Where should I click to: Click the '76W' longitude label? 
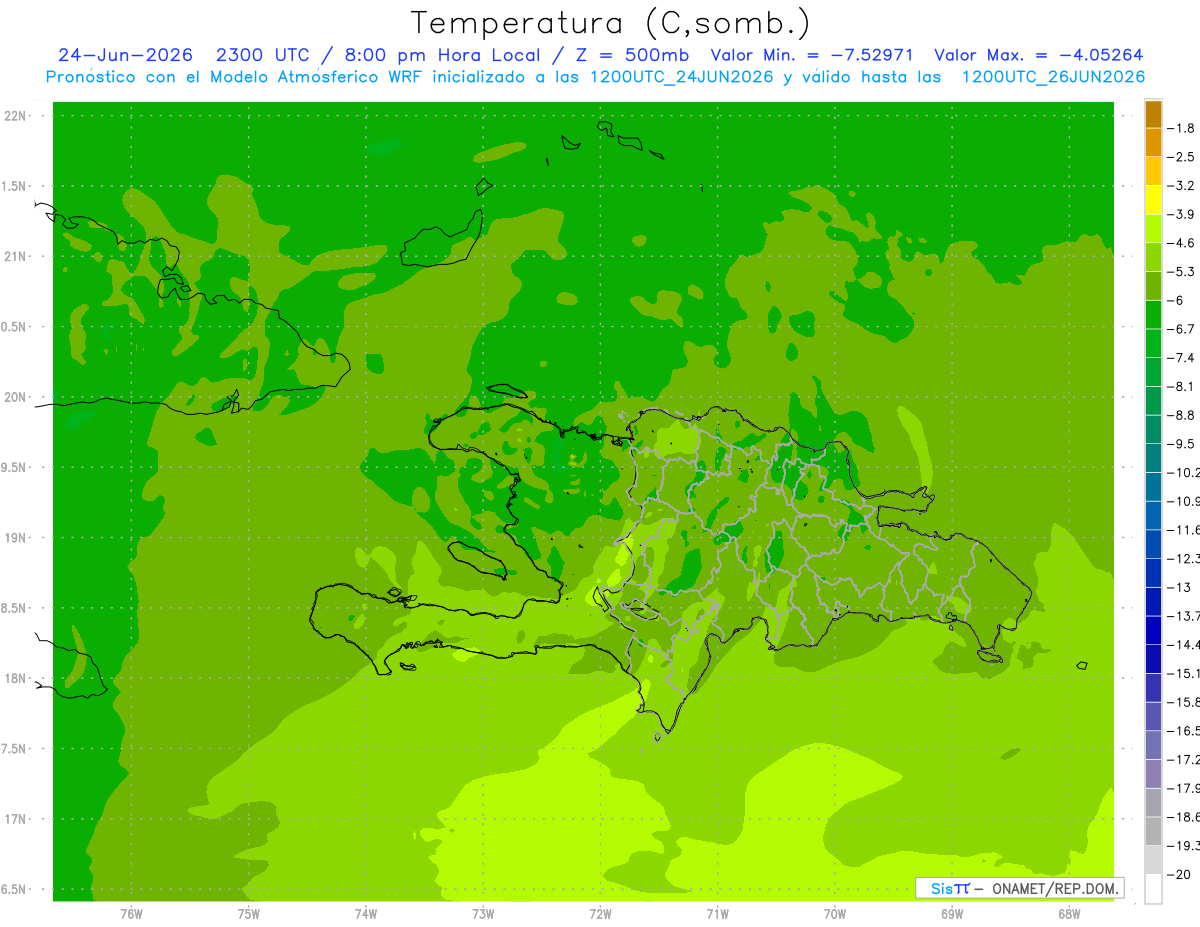(x=131, y=914)
